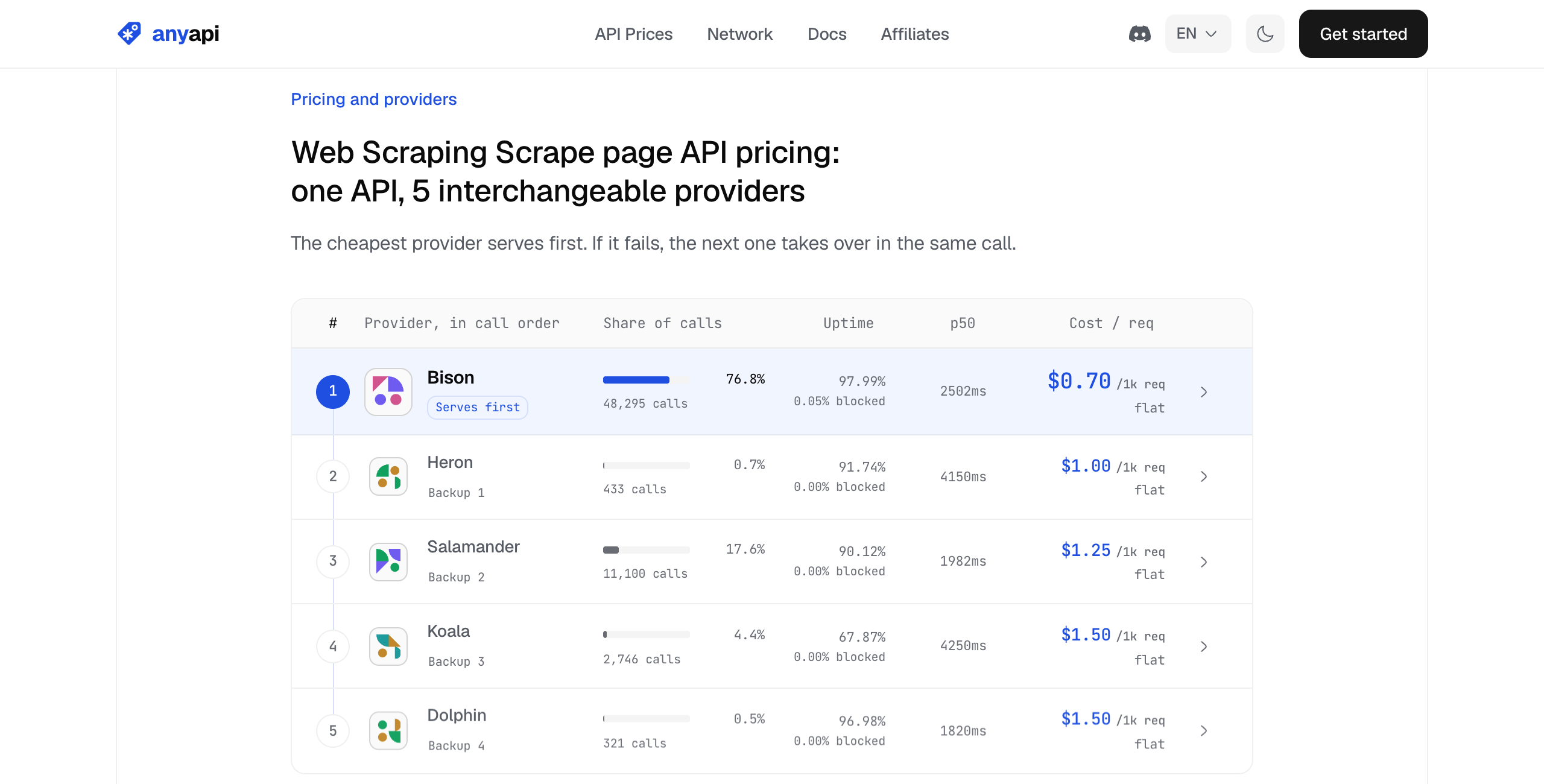Click the 97.99% uptime value
Image resolution: width=1544 pixels, height=784 pixels.
[x=862, y=381]
